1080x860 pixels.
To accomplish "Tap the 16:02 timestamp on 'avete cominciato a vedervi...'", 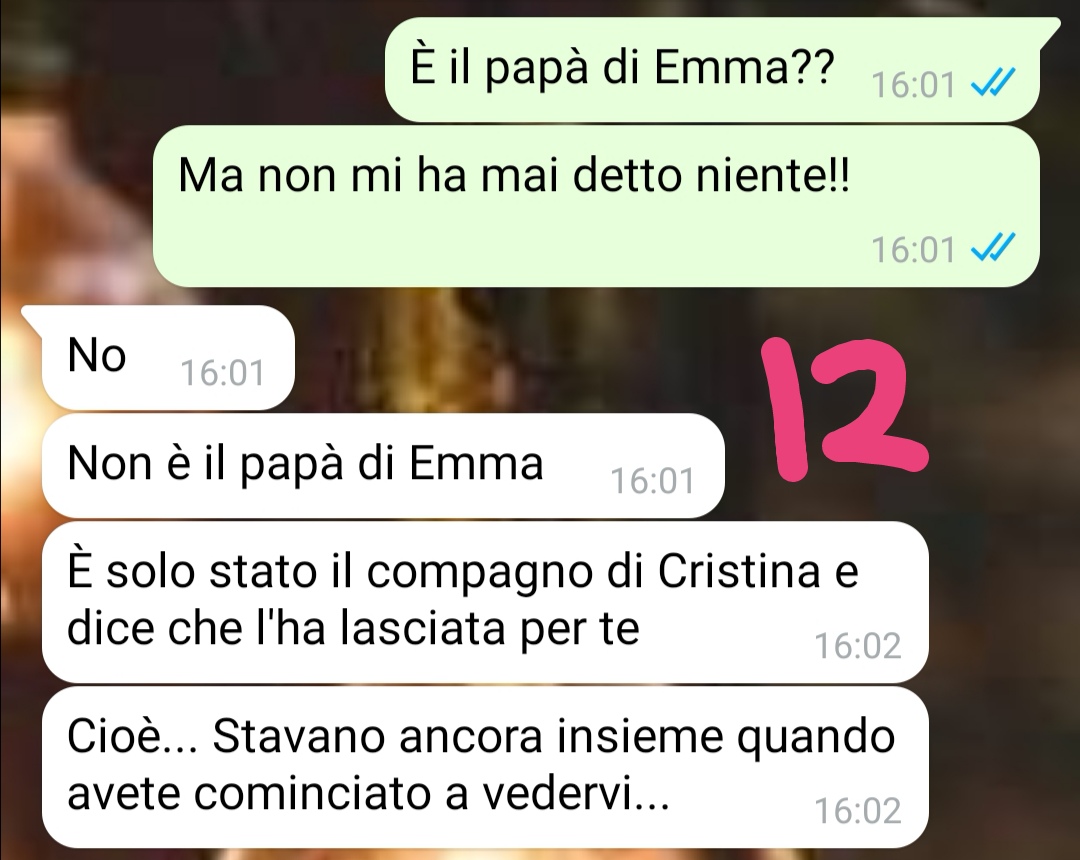I will (x=858, y=811).
